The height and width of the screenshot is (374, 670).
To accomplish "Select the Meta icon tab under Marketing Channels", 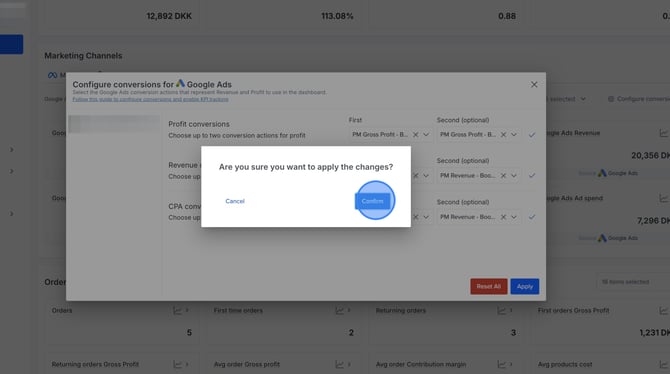I will click(53, 75).
